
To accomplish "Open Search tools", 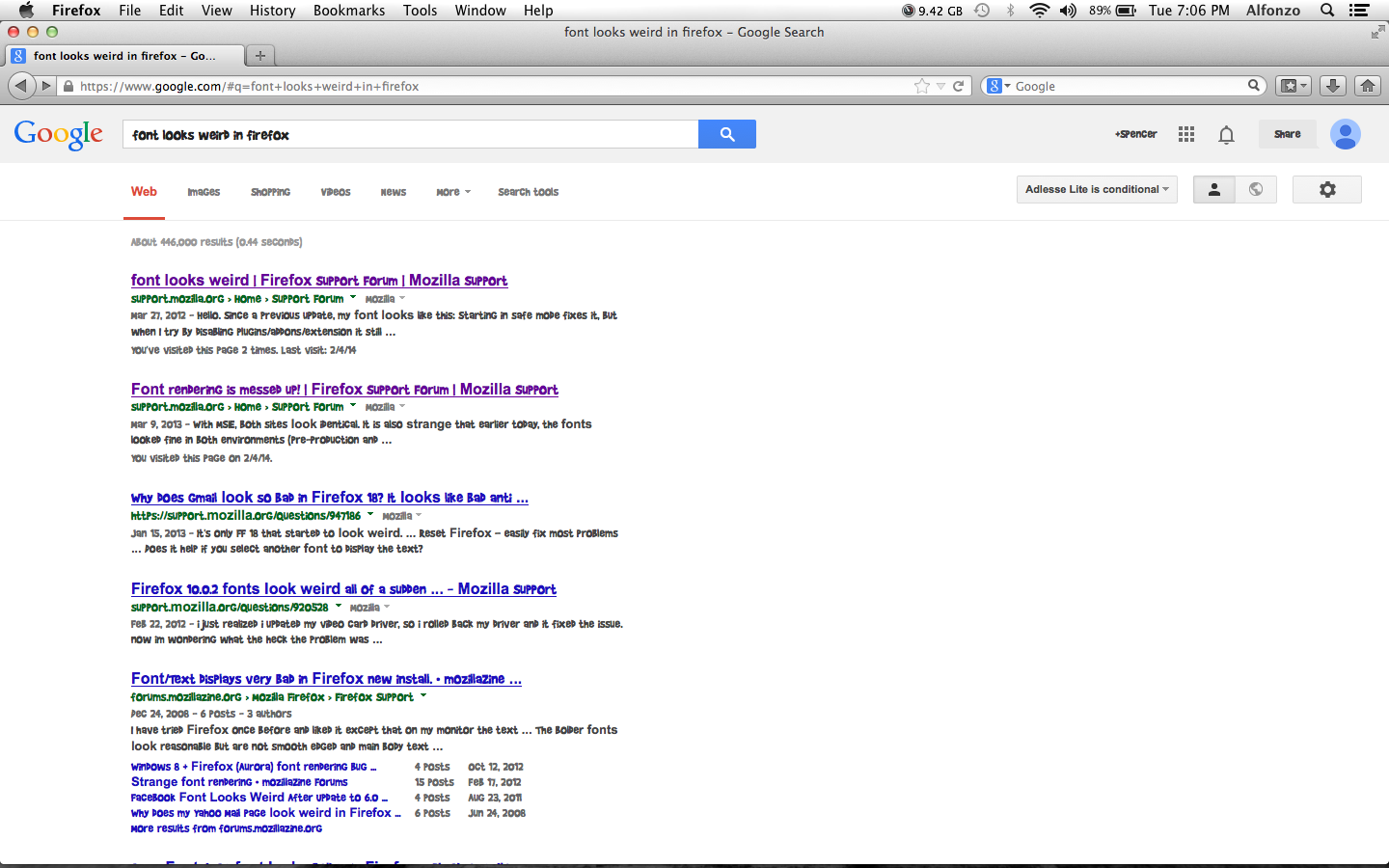I will [x=528, y=192].
